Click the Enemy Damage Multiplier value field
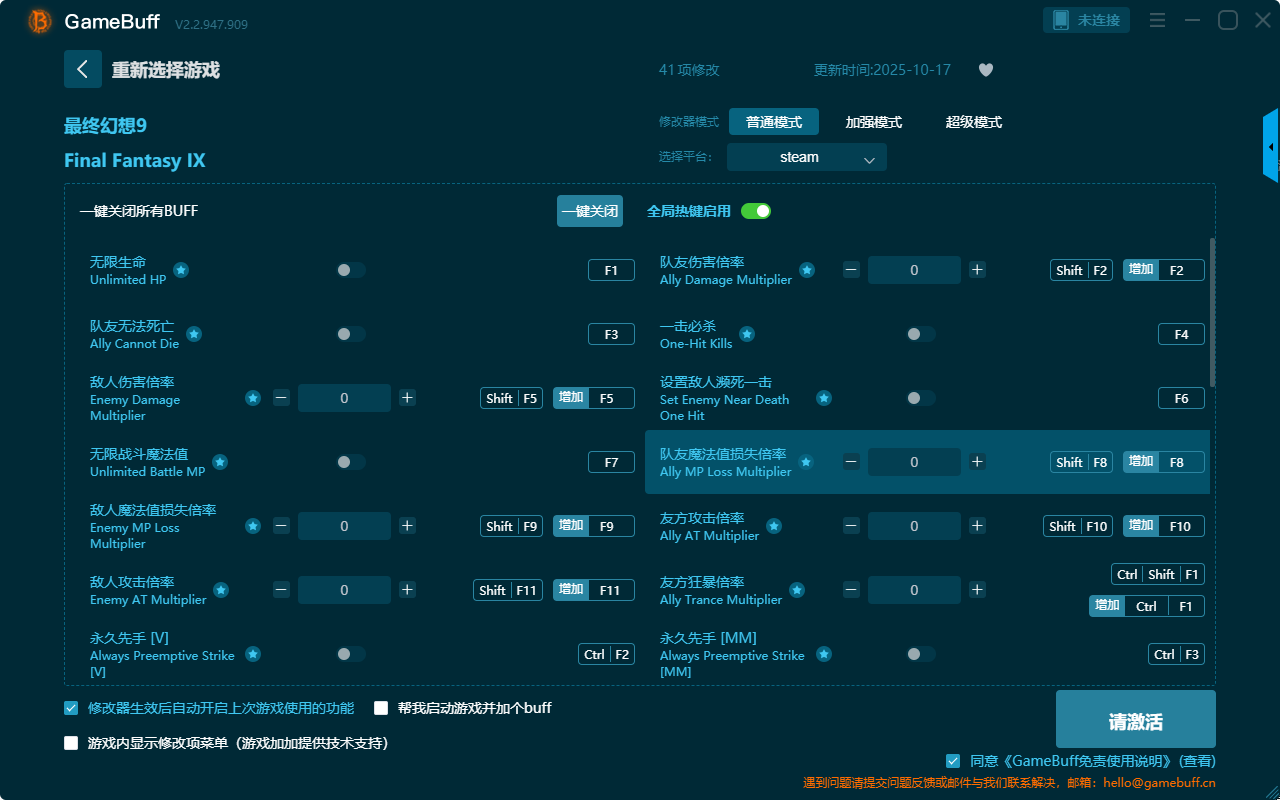 point(344,398)
